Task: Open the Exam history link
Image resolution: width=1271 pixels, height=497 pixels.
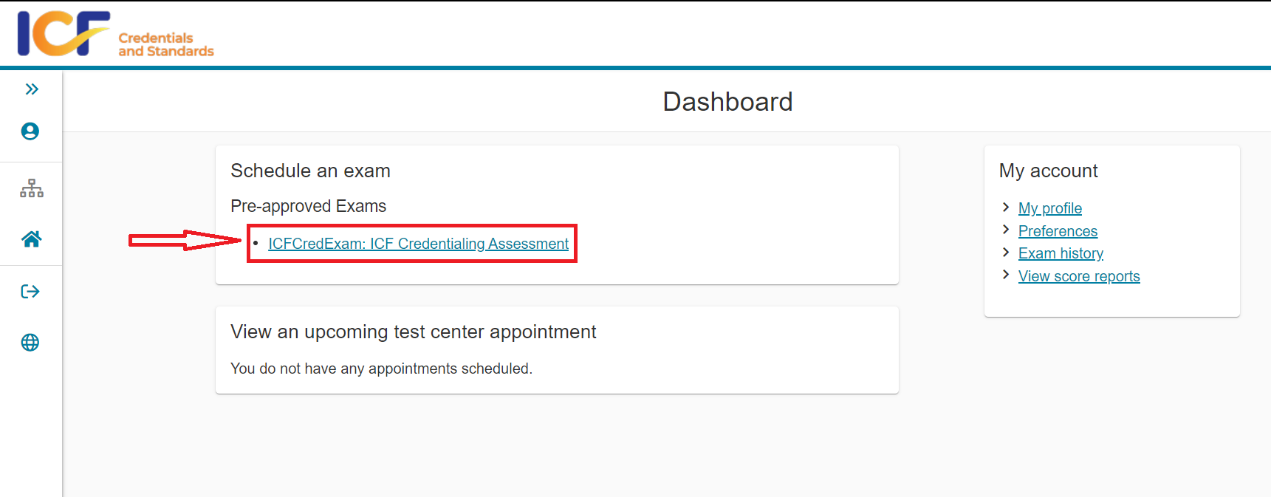Action: (x=1060, y=253)
